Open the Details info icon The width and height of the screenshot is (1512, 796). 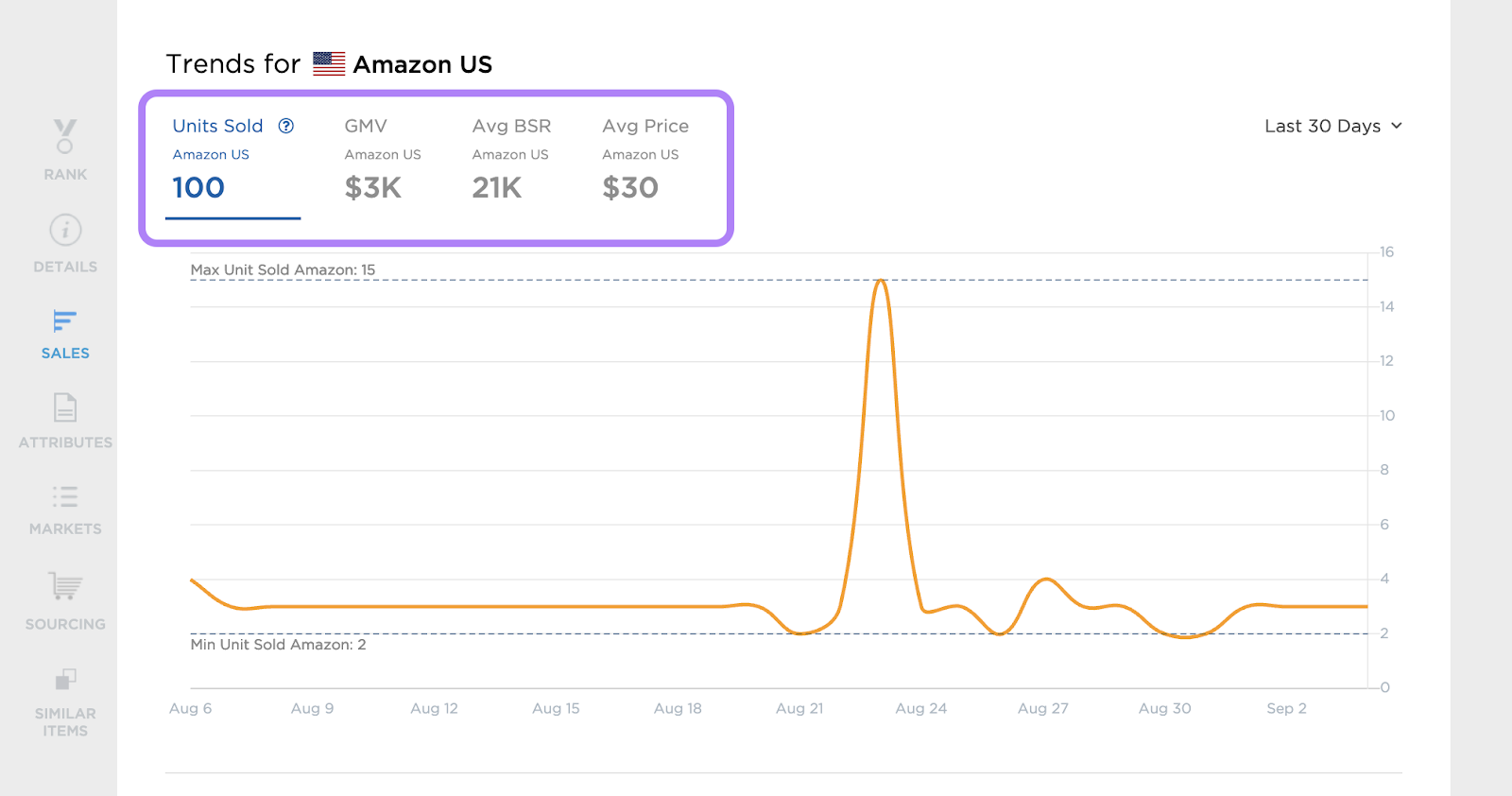(x=65, y=230)
